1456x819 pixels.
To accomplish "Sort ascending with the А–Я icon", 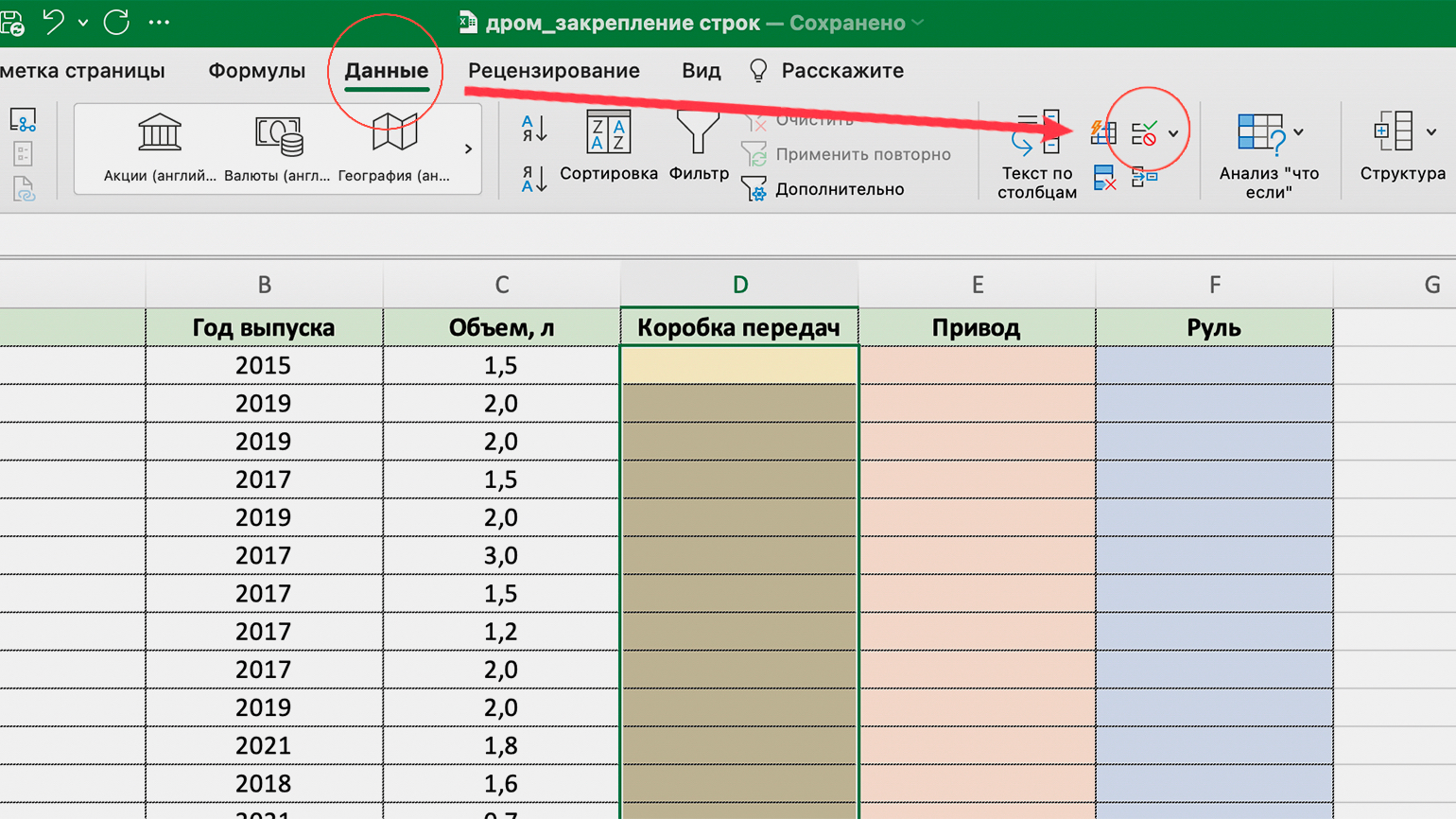I will point(533,128).
